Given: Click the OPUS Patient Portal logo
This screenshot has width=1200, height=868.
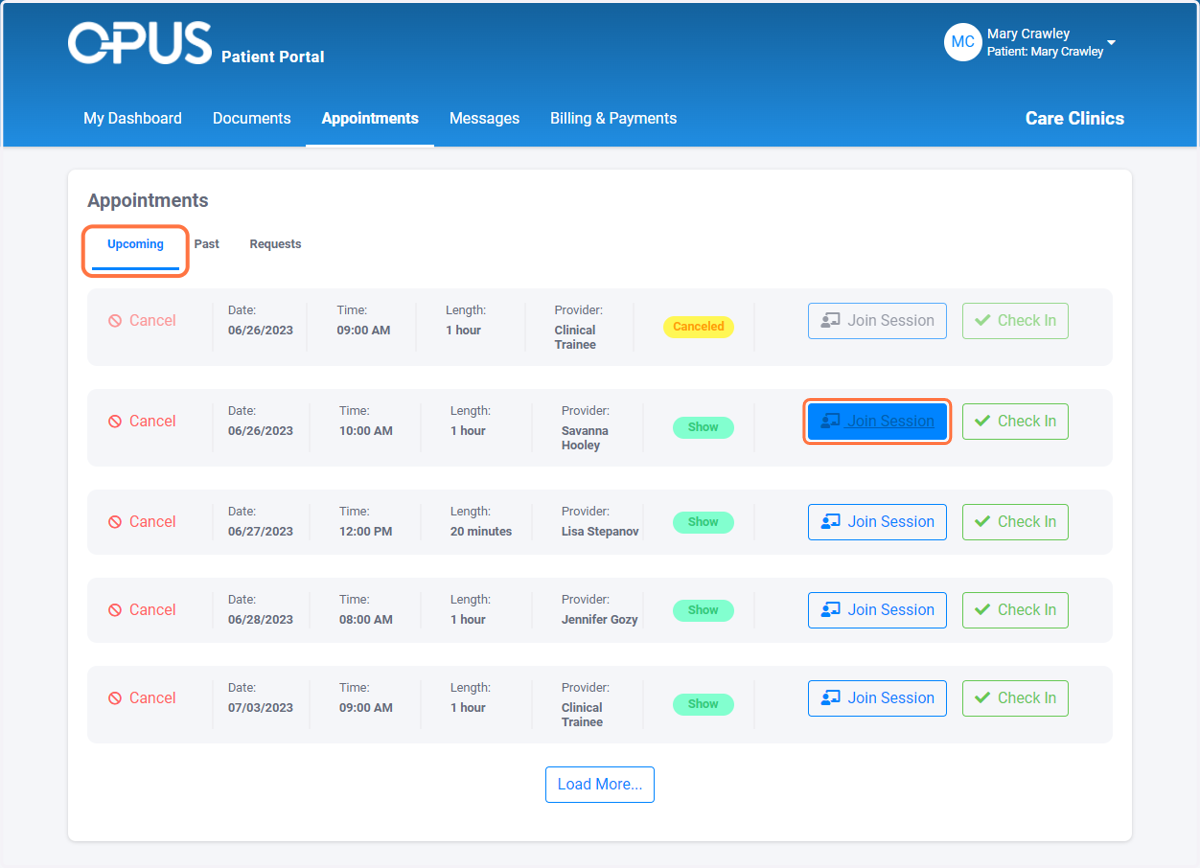Looking at the screenshot, I should [x=196, y=44].
